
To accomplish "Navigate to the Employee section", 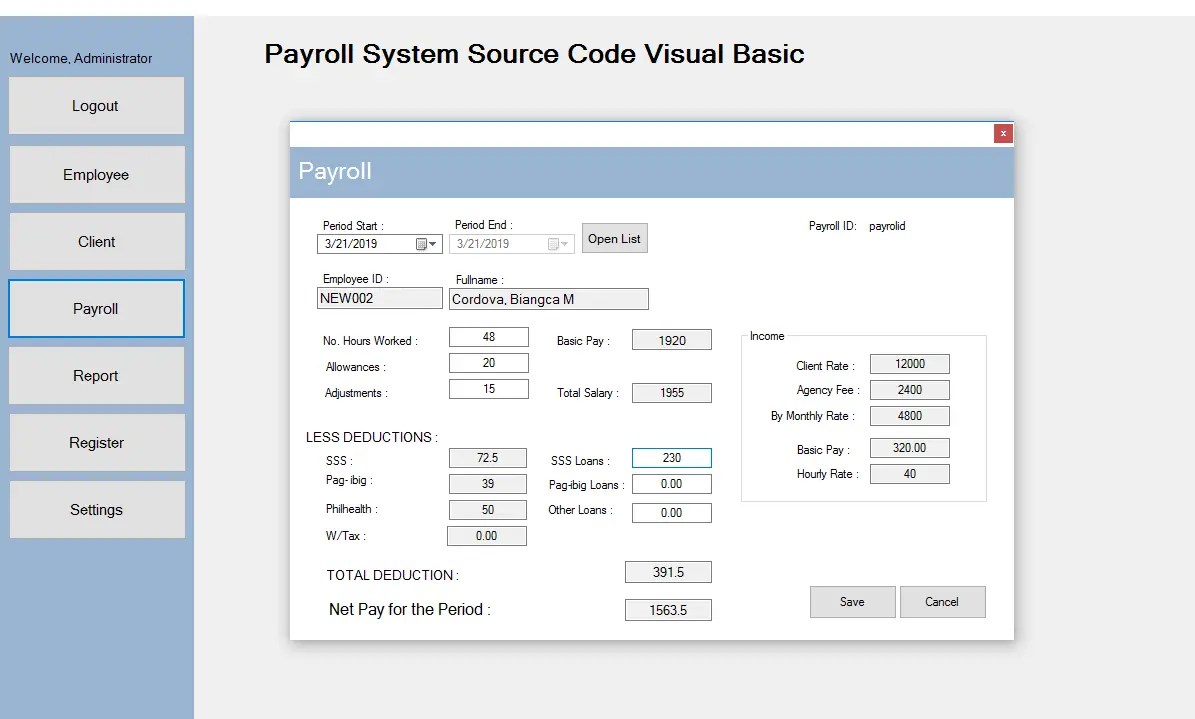I will tap(96, 174).
